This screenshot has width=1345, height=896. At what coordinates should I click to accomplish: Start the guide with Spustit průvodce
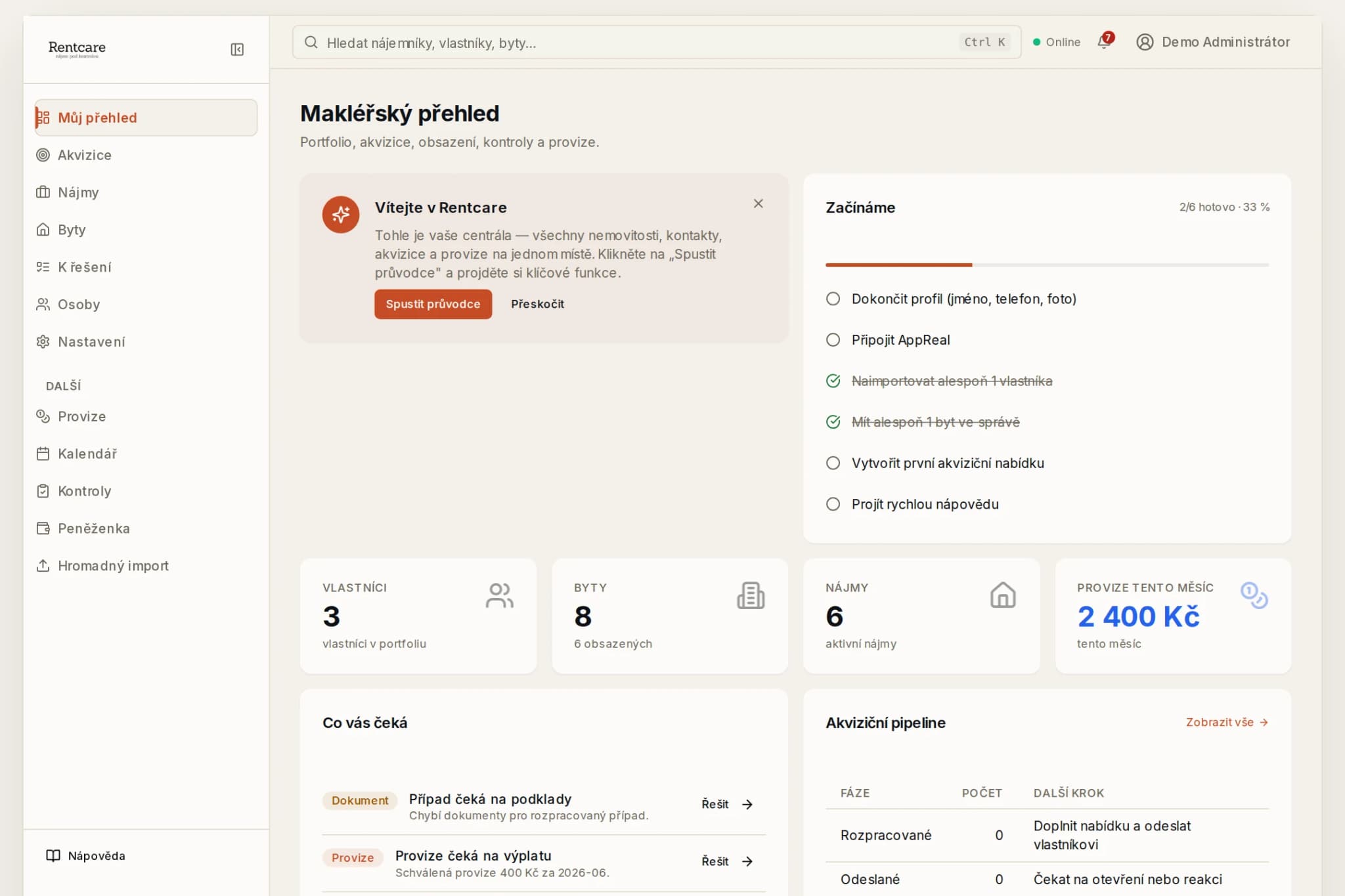pos(433,304)
